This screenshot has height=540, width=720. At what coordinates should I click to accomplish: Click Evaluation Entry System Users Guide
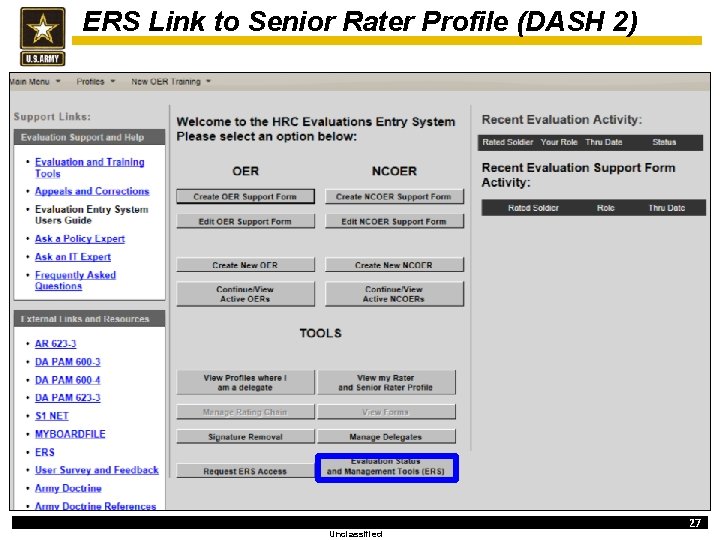click(x=91, y=214)
